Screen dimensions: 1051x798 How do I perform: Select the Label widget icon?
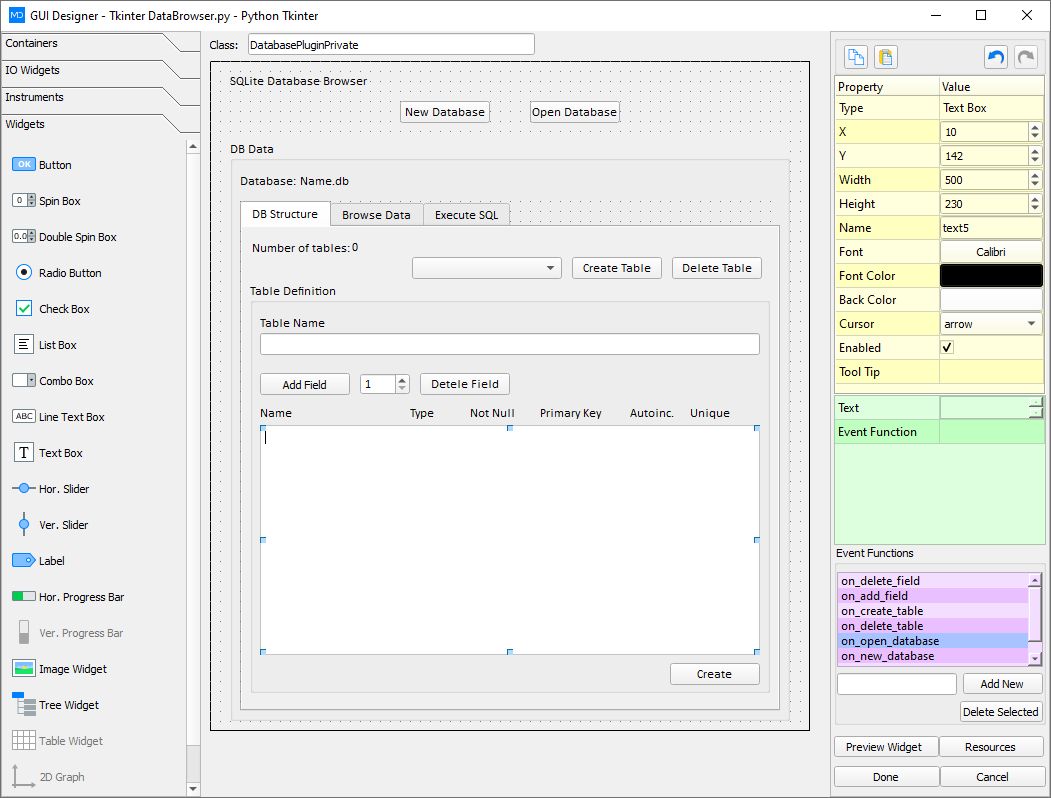[23, 560]
